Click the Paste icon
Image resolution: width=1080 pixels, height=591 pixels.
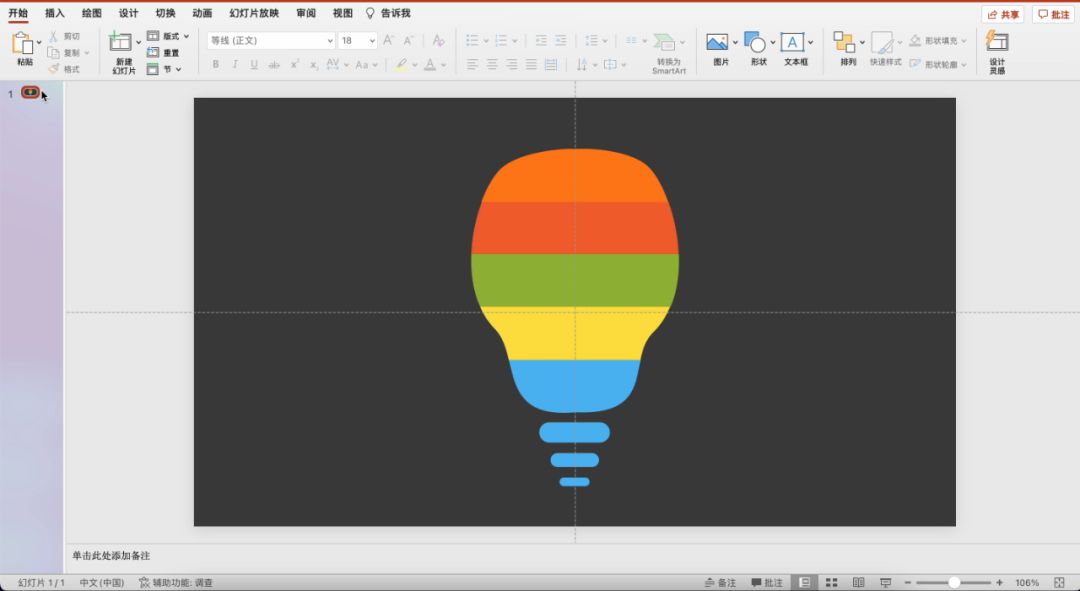tap(23, 43)
